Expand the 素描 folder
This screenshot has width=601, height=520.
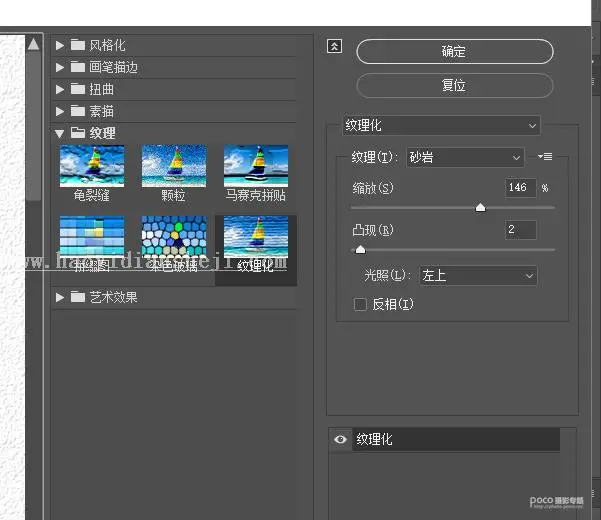pyautogui.click(x=59, y=111)
